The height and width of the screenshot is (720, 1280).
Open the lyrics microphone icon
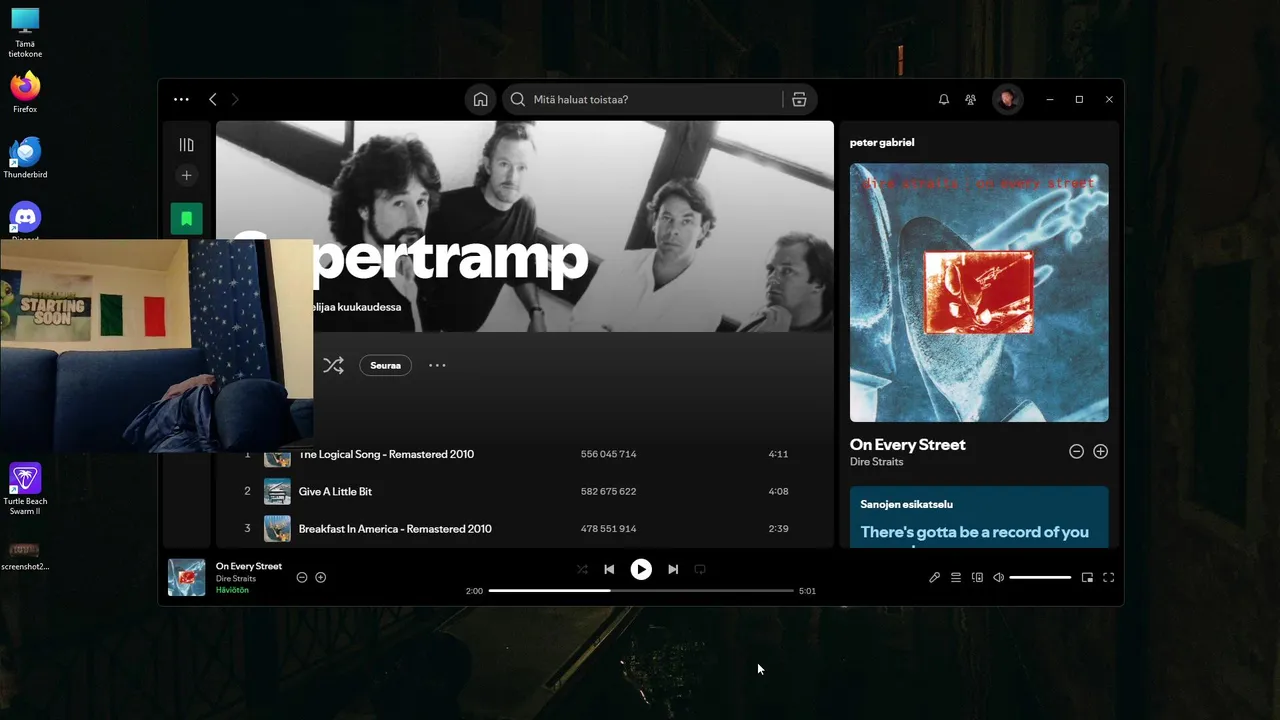click(x=934, y=577)
